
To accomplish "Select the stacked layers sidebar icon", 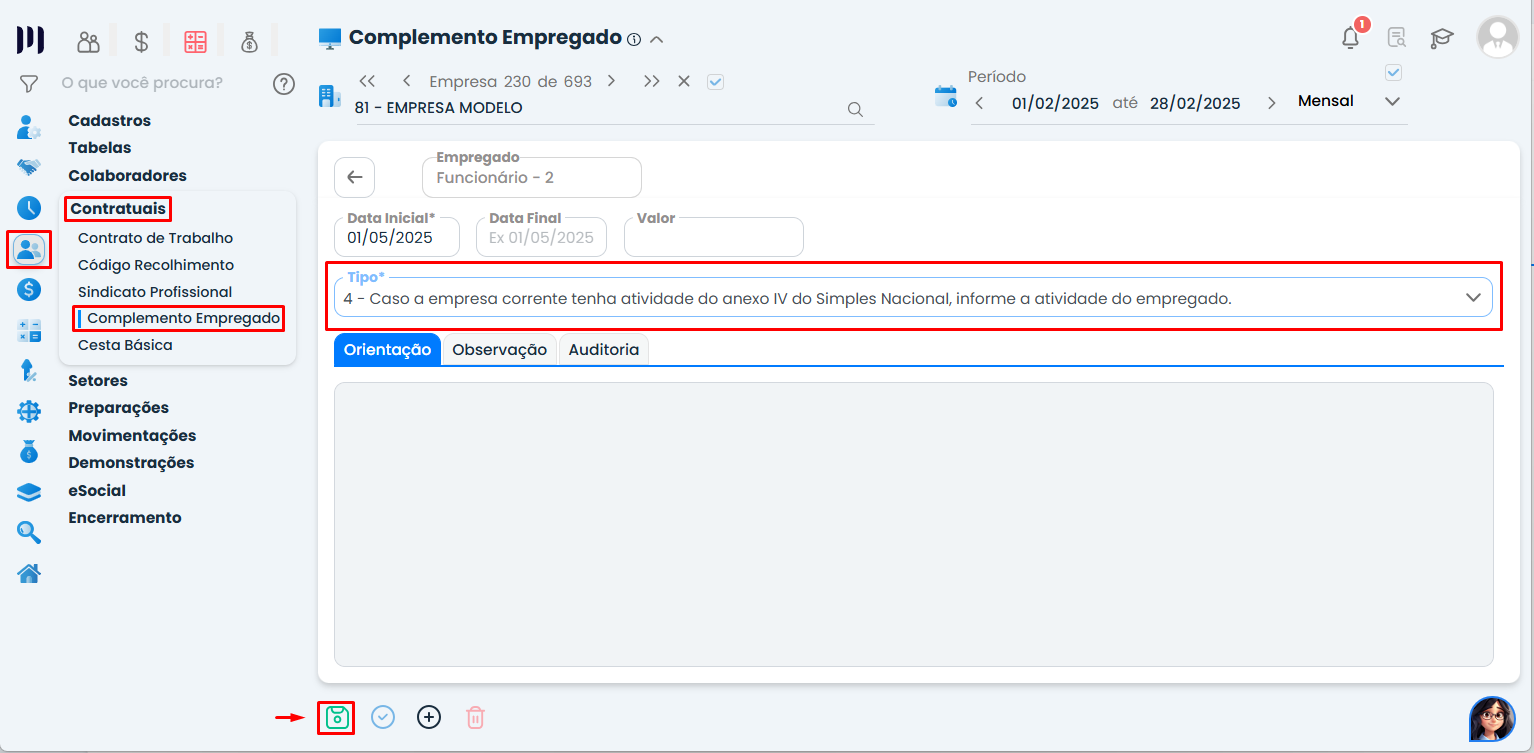I will pyautogui.click(x=29, y=492).
